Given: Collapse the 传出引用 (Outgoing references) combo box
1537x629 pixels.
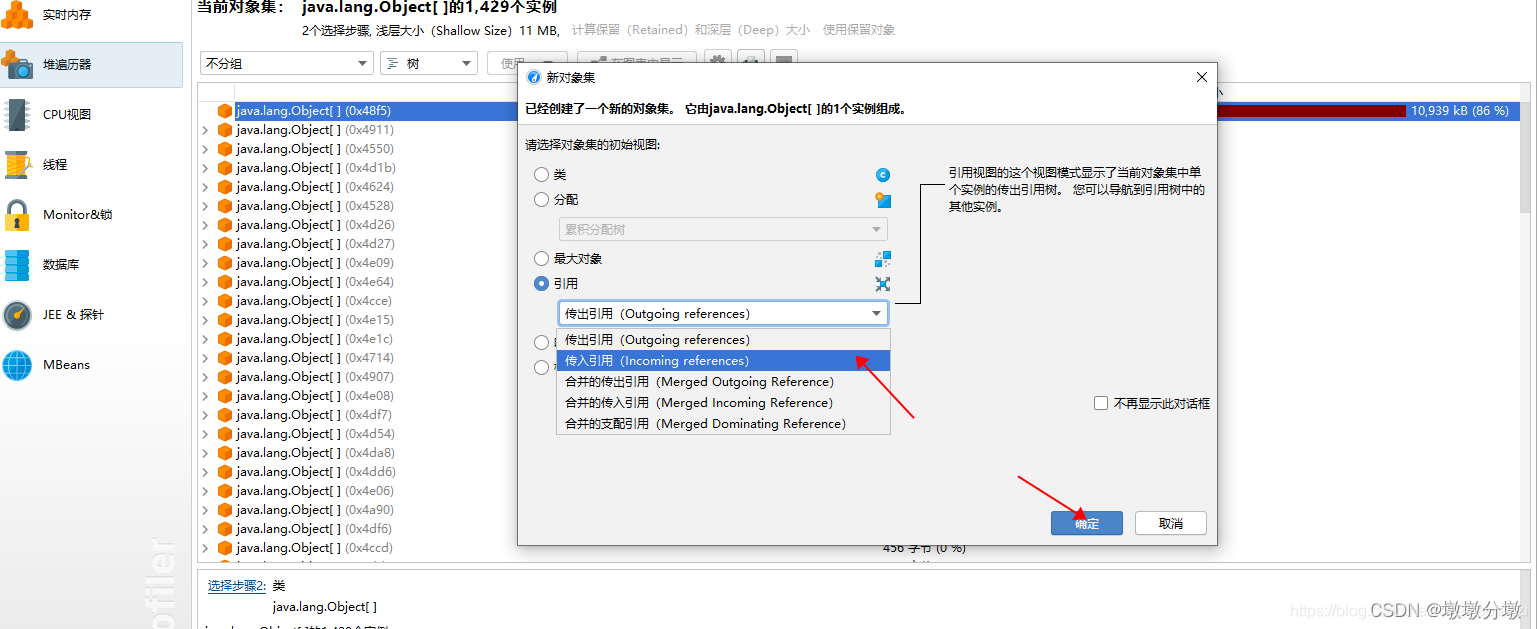Looking at the screenshot, I should point(723,314).
